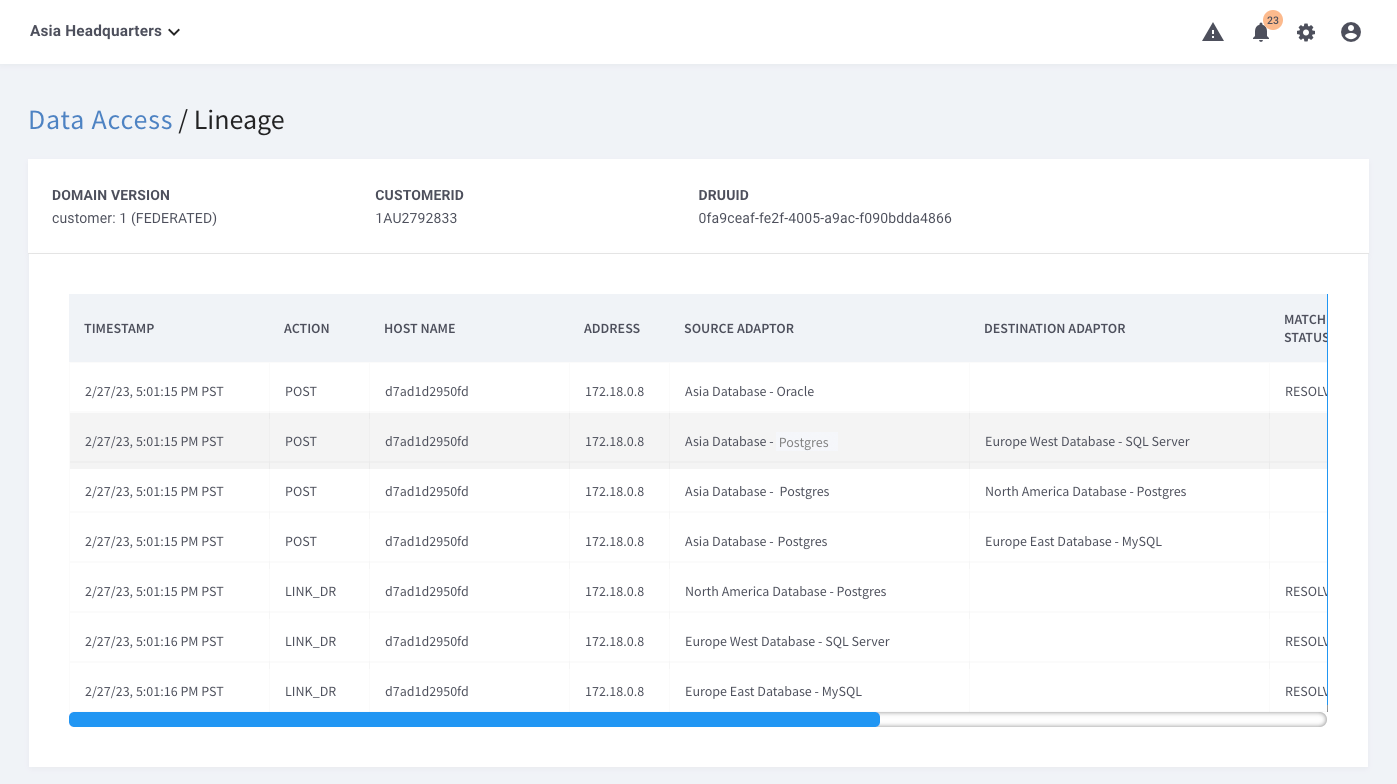Click the ACTION column header
This screenshot has width=1397, height=784.
[x=306, y=328]
